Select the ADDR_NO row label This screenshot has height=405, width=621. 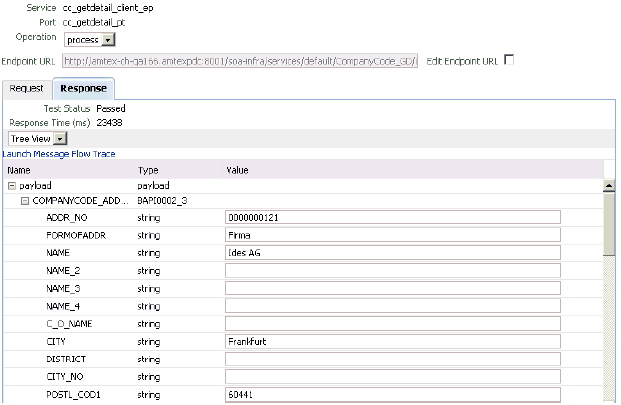click(x=67, y=218)
